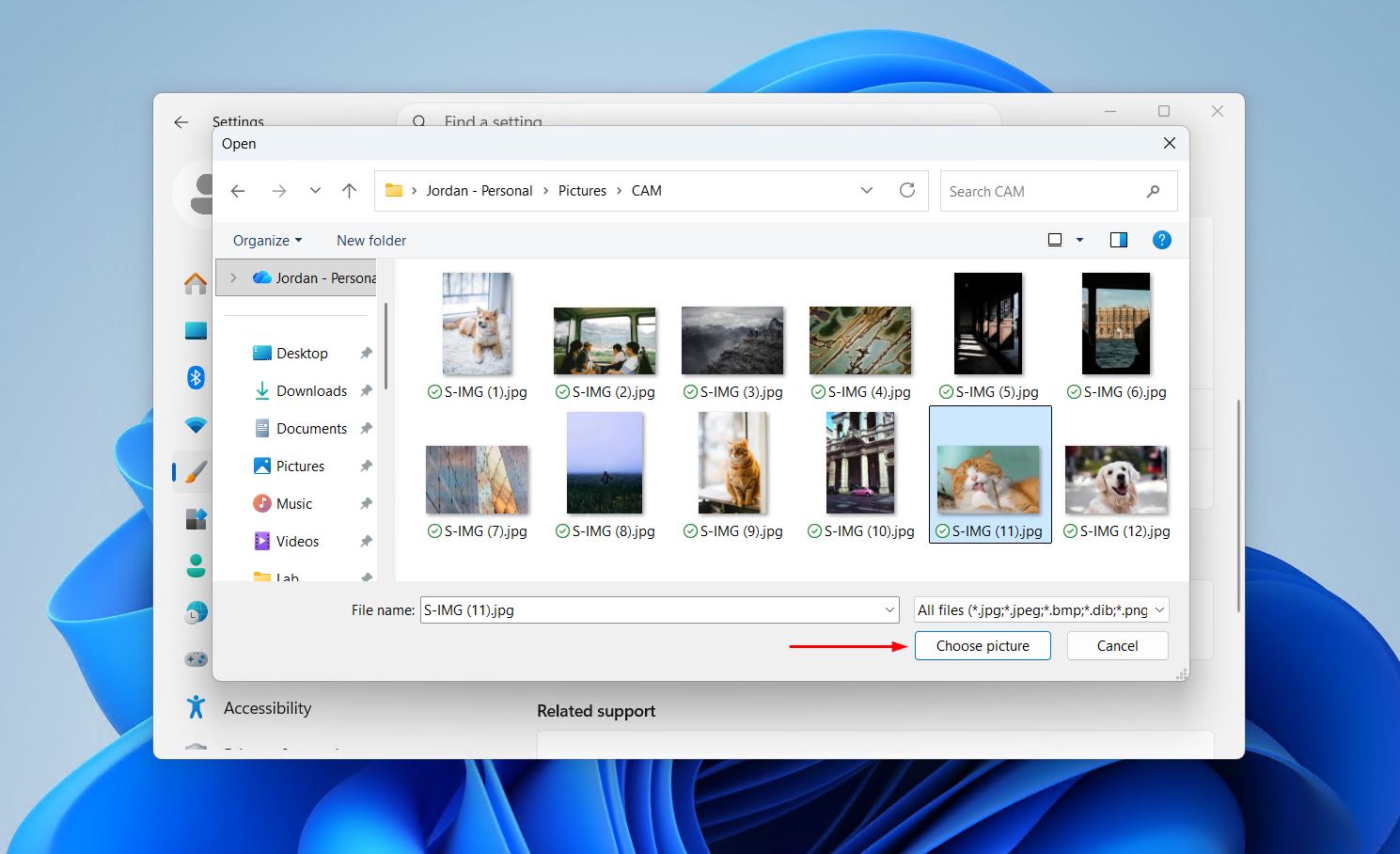Viewport: 1400px width, 854px height.
Task: Click the pin icon next to Downloads
Action: tap(366, 391)
